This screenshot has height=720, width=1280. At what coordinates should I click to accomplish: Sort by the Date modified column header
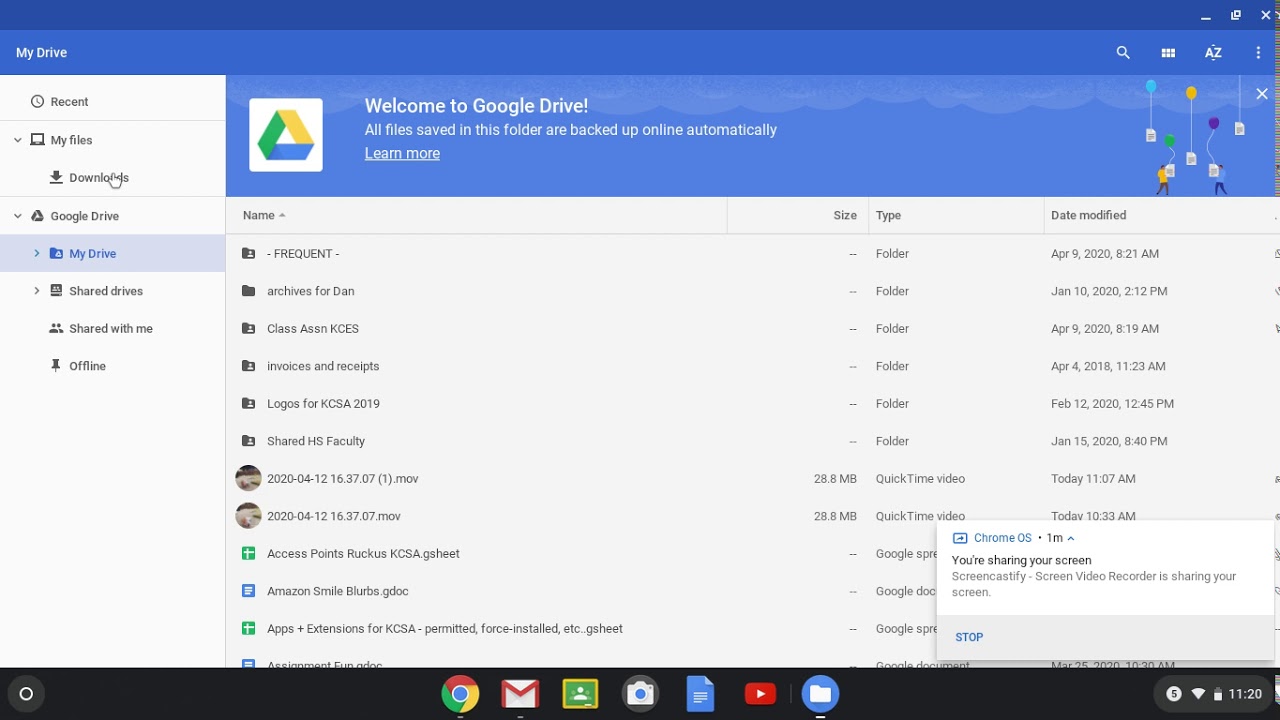coord(1088,215)
